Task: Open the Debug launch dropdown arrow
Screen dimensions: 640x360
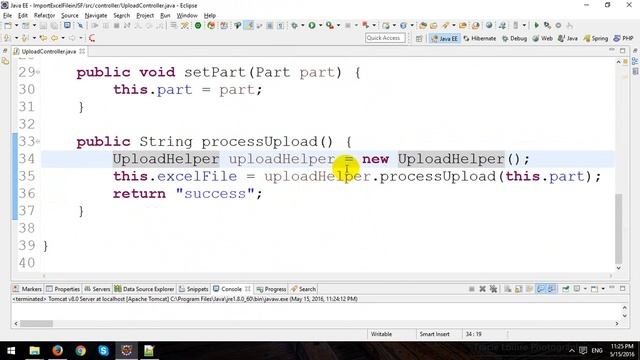Action: 302,25
